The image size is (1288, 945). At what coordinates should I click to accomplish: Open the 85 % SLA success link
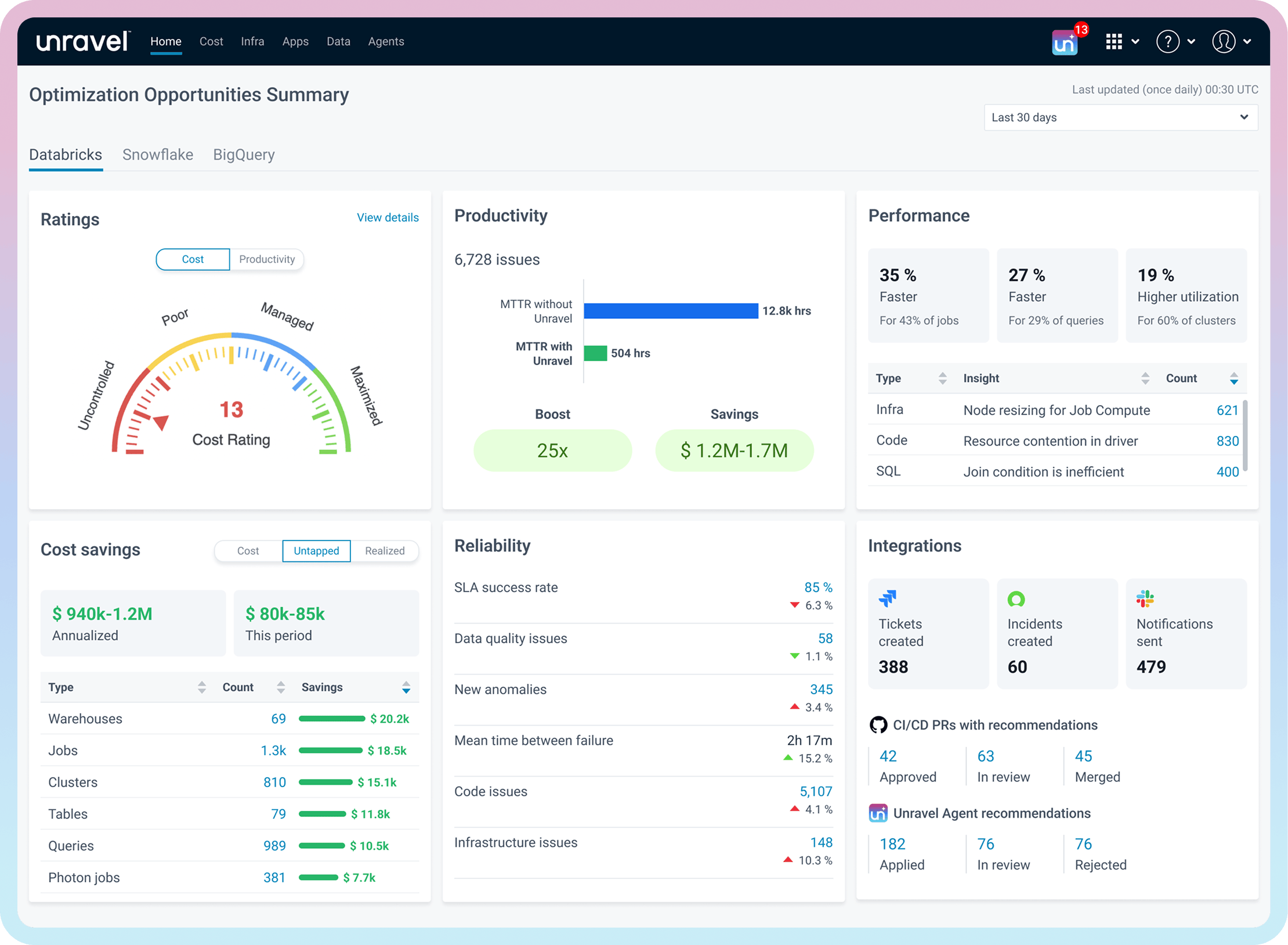818,587
